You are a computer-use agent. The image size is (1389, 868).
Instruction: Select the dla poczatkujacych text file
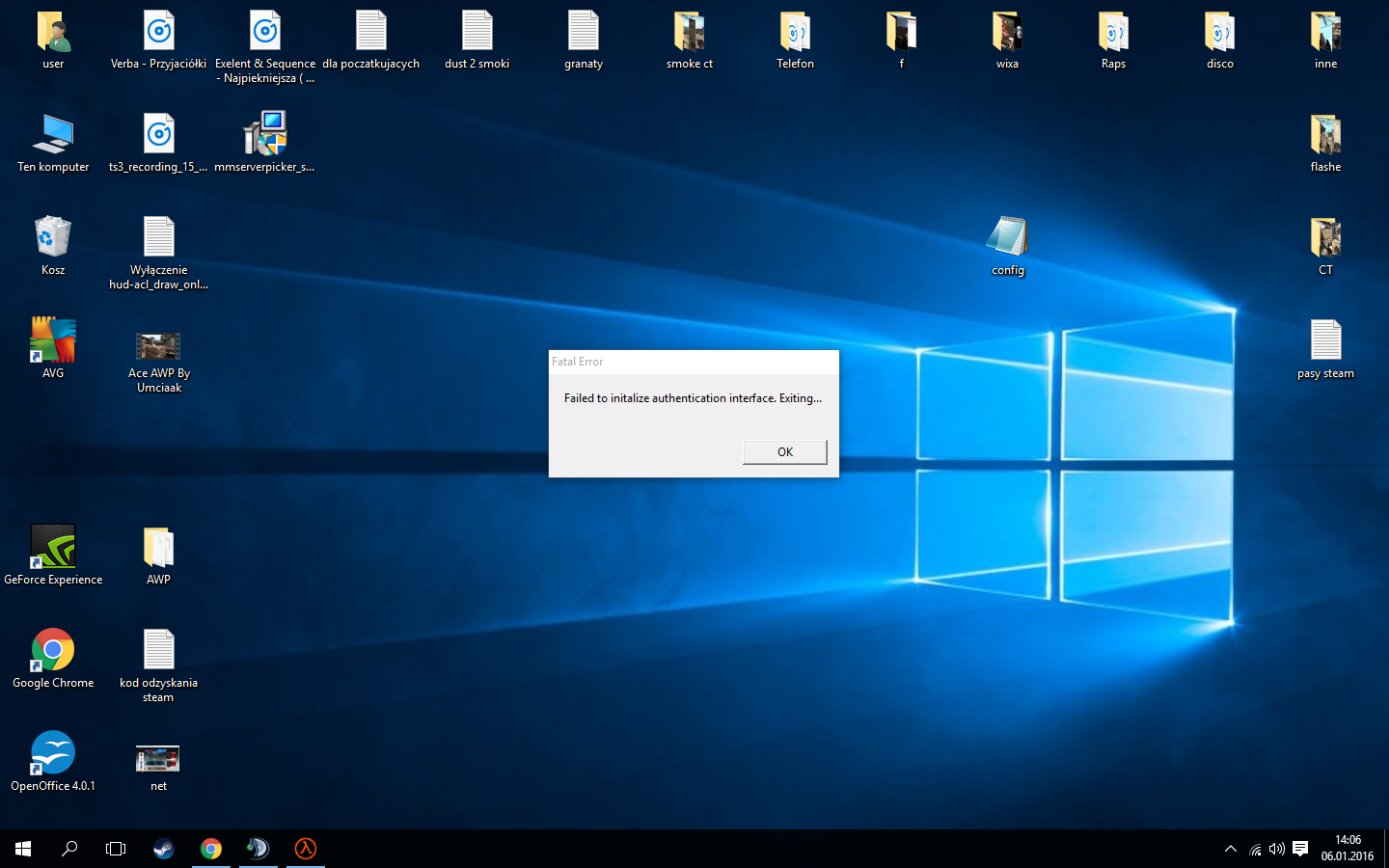pyautogui.click(x=371, y=41)
